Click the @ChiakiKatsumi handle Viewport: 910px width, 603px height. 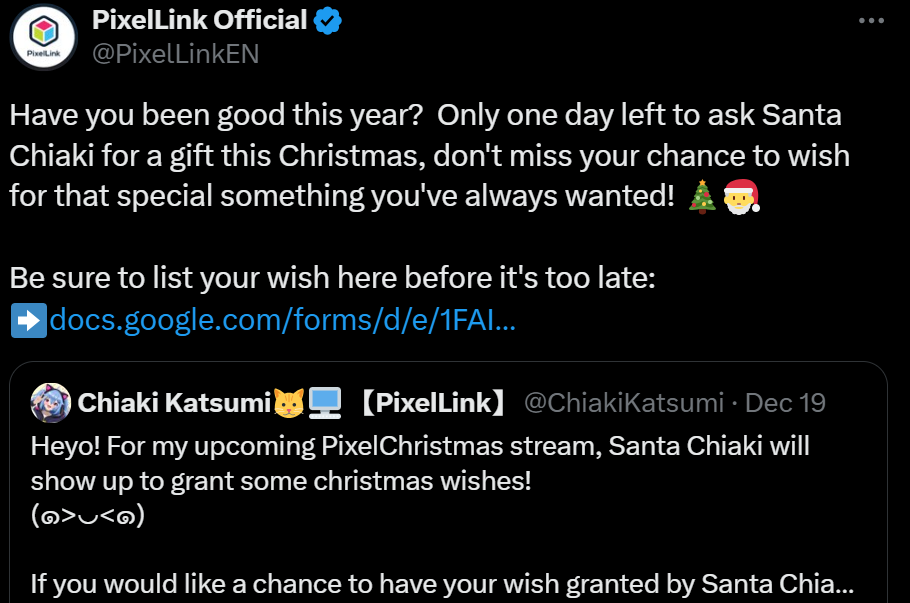point(624,403)
